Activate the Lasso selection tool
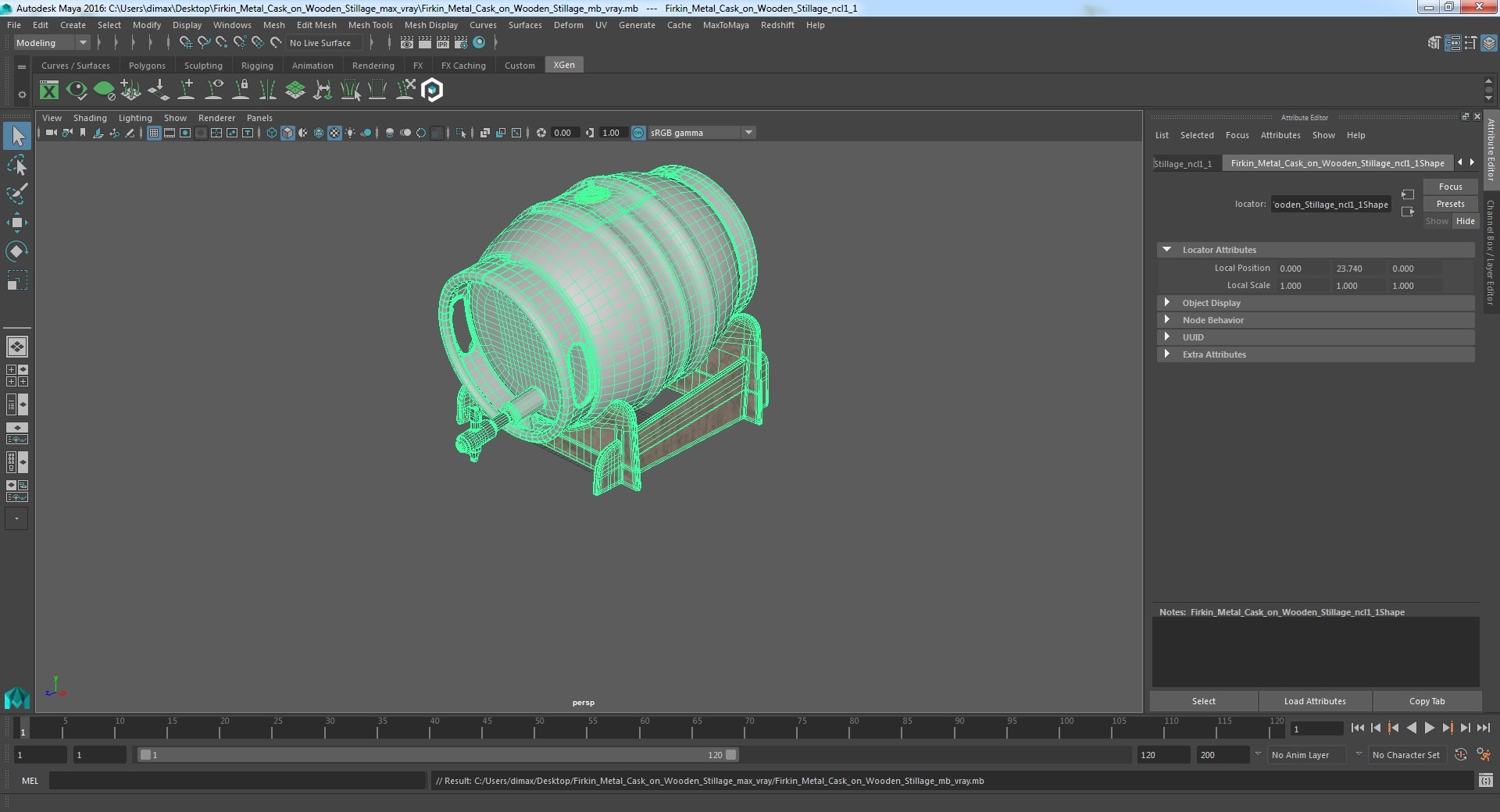This screenshot has width=1500, height=812. (x=17, y=166)
